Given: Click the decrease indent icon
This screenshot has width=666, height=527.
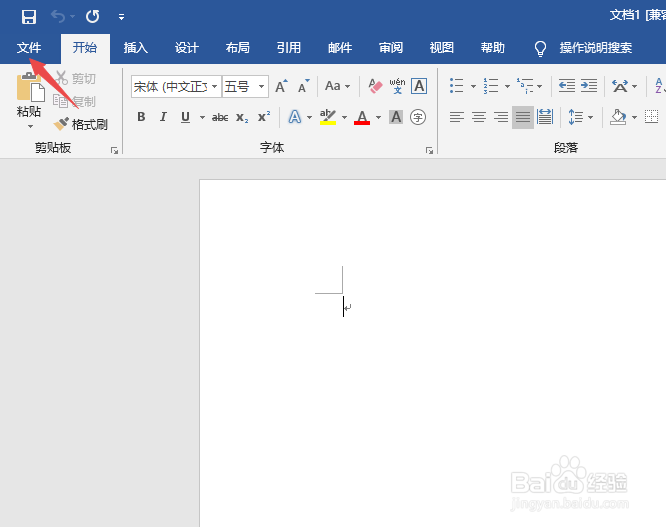Looking at the screenshot, I should pos(567,86).
